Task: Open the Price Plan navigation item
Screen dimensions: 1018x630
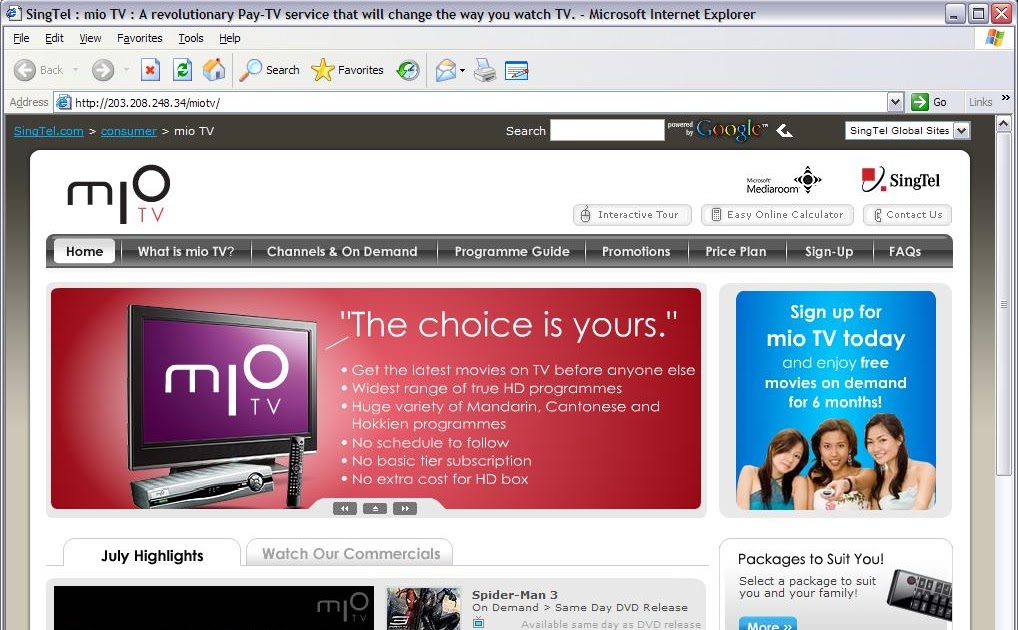Action: pos(736,251)
